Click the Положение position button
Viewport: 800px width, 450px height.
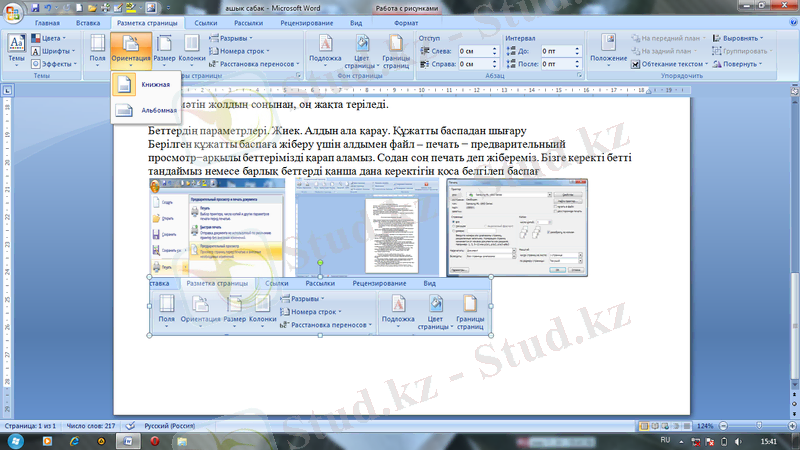click(x=608, y=48)
